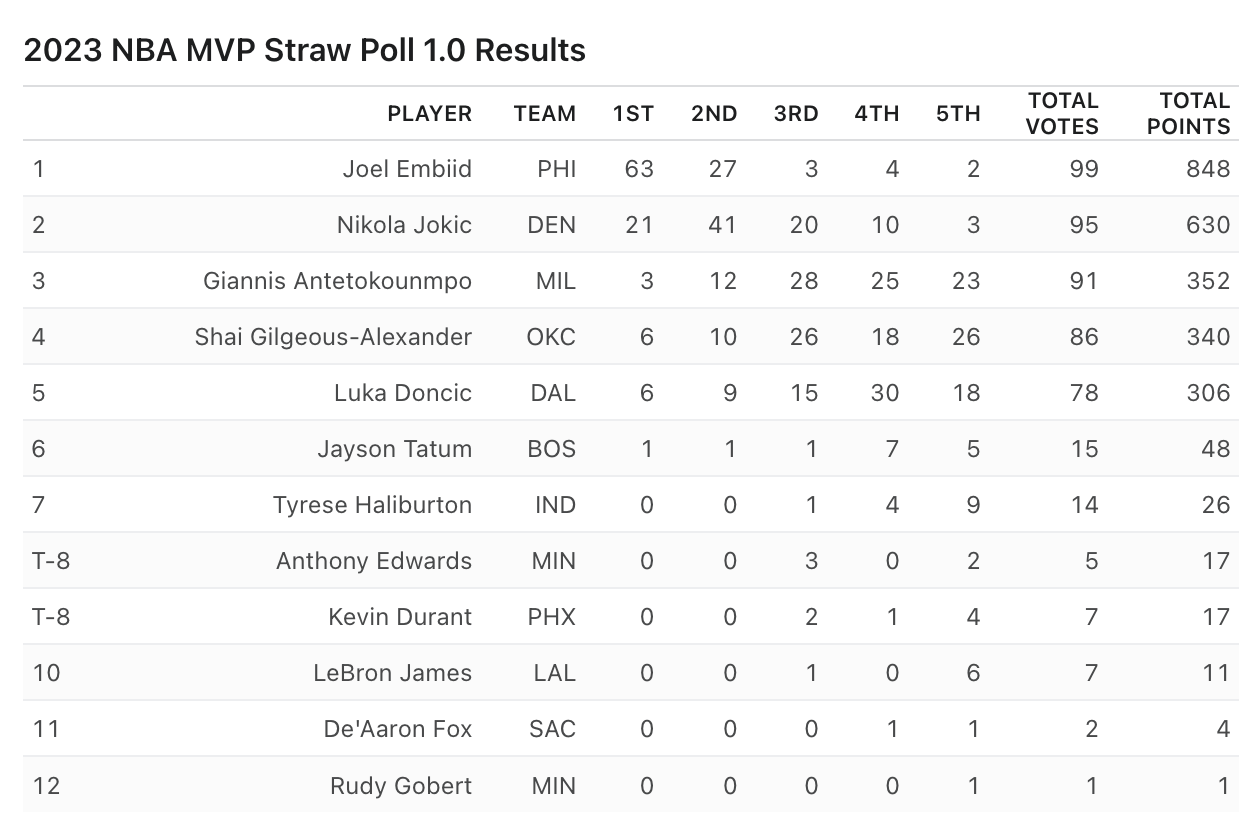Click Shai Gilgeous-Alexander's name
The height and width of the screenshot is (840, 1260).
[x=333, y=337]
